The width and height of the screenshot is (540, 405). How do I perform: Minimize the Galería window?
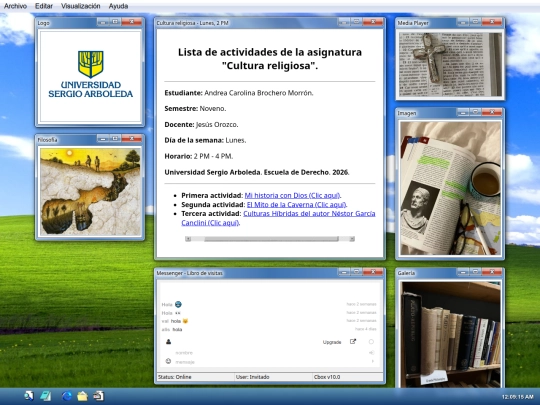[x=463, y=272]
